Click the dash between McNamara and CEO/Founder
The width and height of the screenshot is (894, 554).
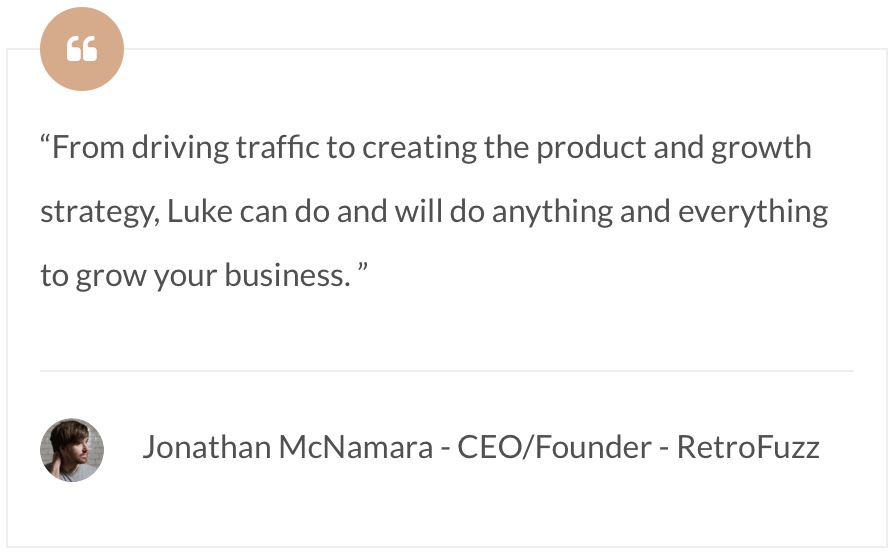coord(445,450)
